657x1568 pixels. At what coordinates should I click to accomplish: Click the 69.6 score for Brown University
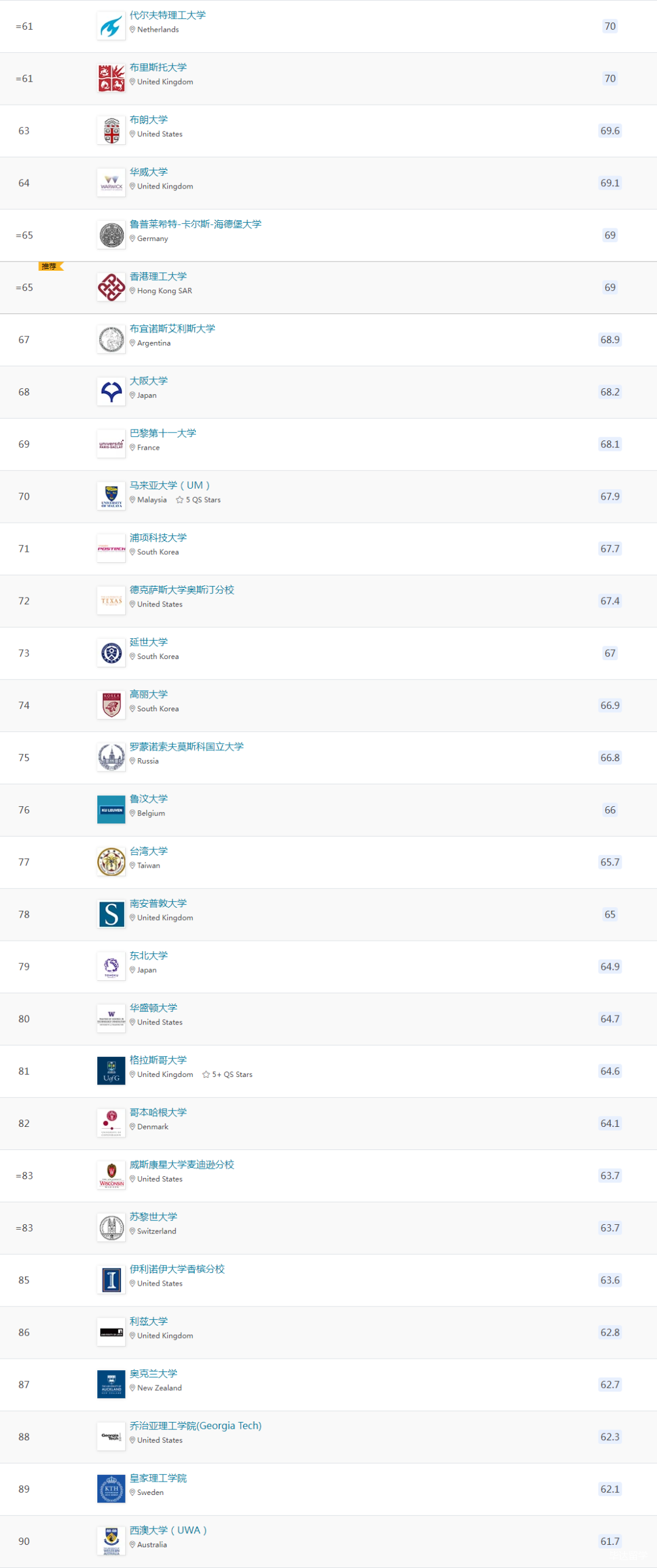tap(610, 131)
